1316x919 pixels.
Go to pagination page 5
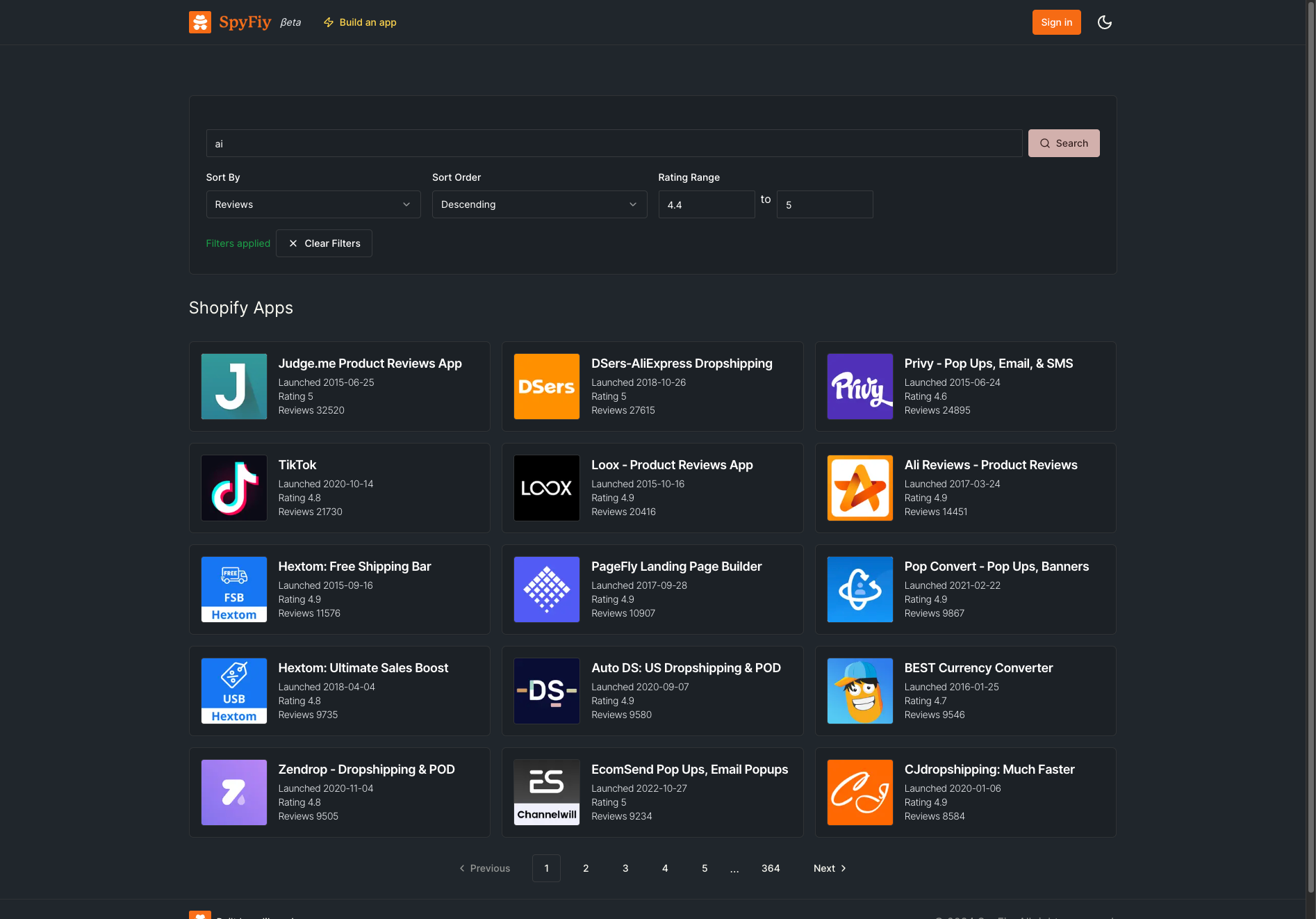705,868
